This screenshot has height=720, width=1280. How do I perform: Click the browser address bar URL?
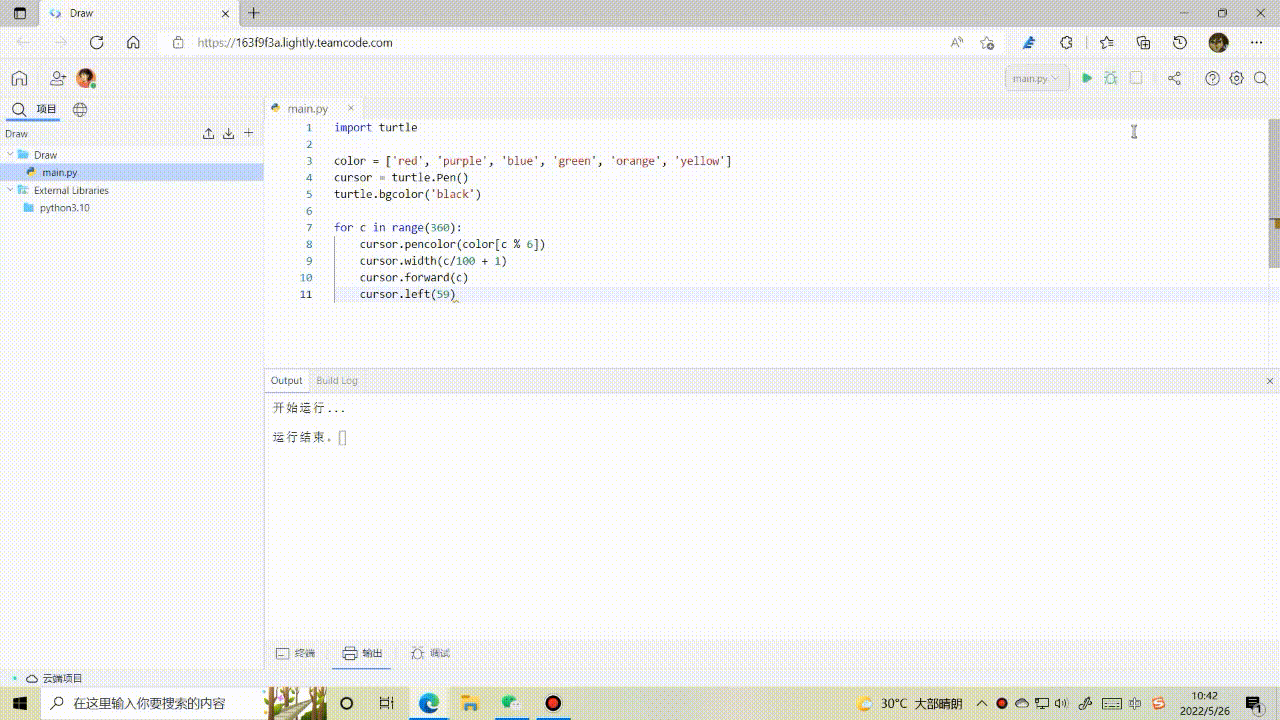coord(295,42)
